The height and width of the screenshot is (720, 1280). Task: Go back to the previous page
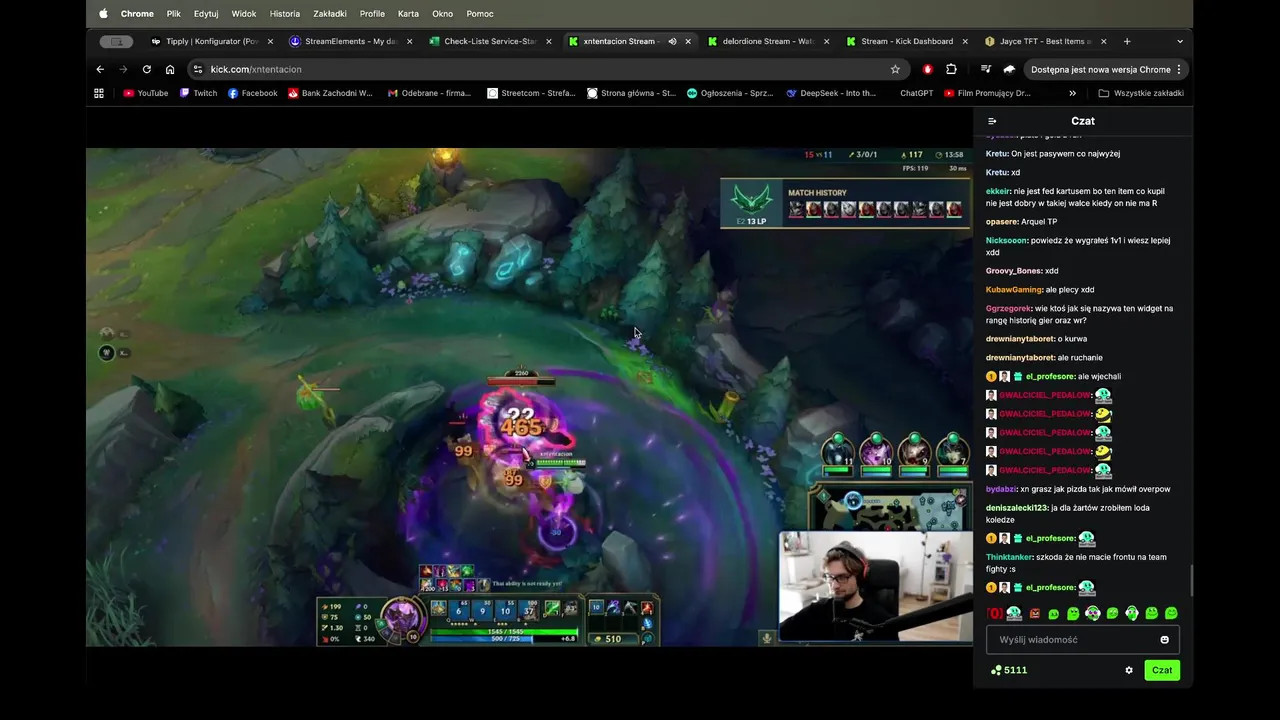(x=100, y=69)
